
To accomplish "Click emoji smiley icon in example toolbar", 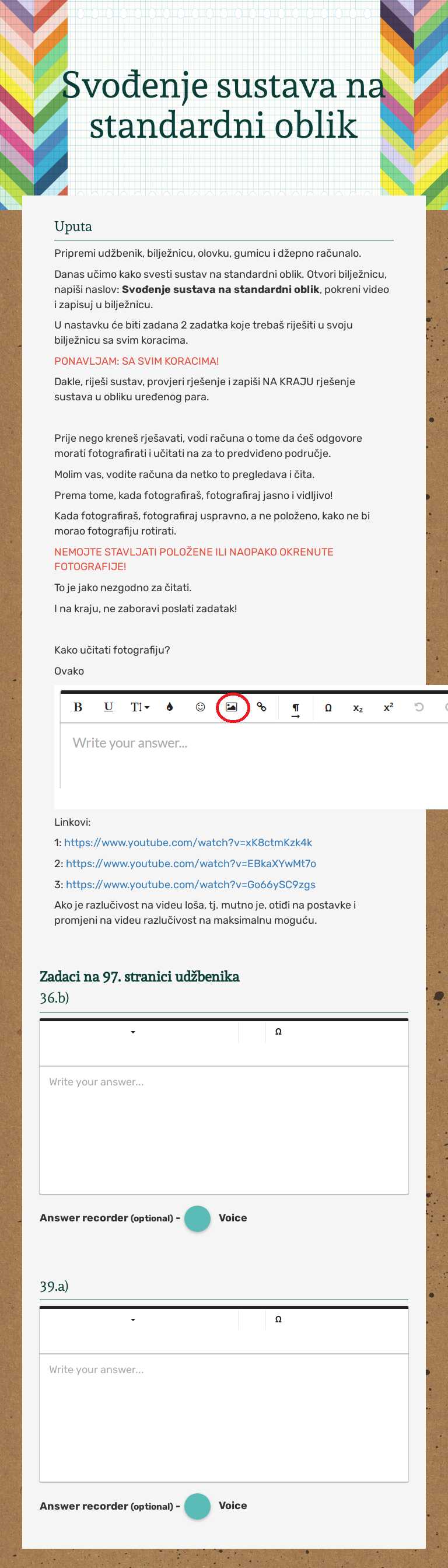I will tap(200, 707).
